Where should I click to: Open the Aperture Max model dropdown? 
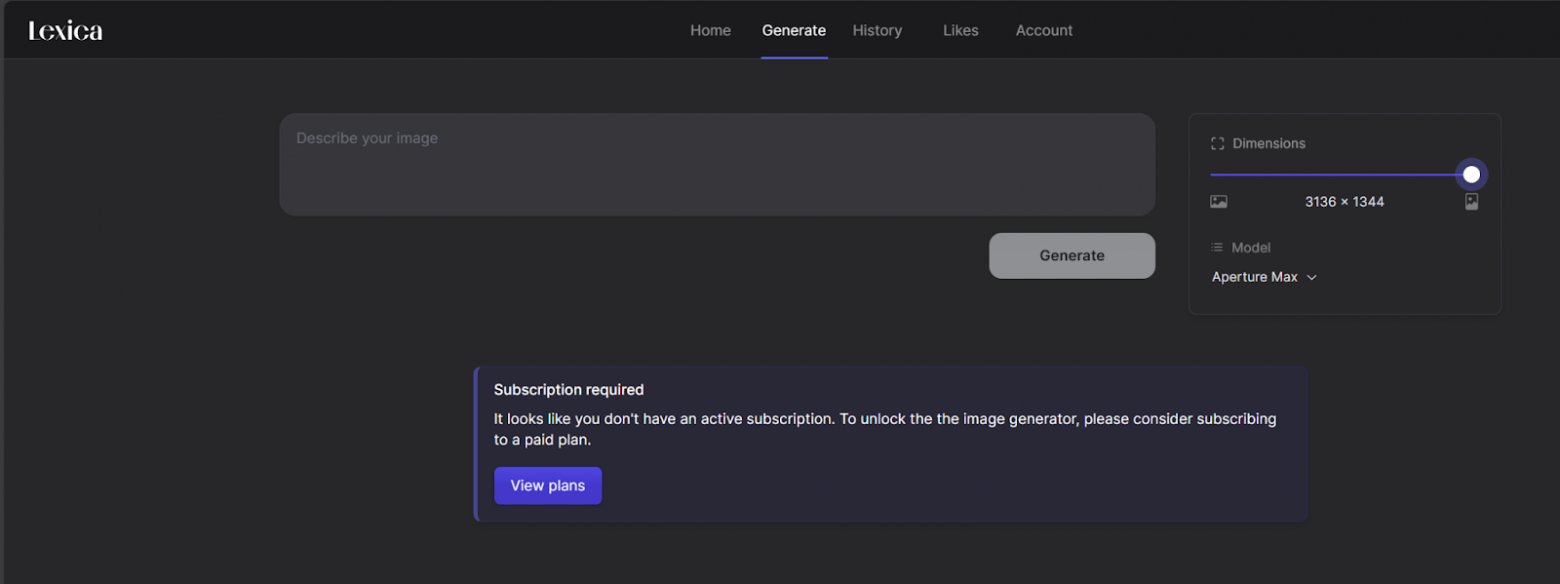point(1255,277)
